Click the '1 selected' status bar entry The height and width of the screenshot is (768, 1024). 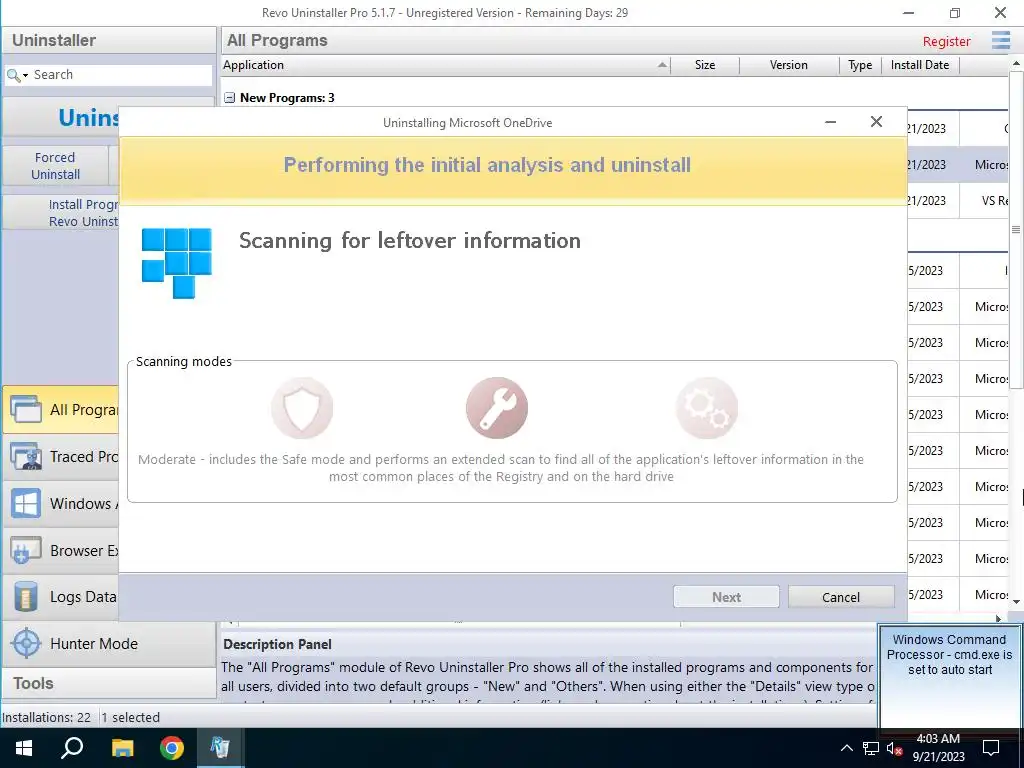click(x=131, y=717)
